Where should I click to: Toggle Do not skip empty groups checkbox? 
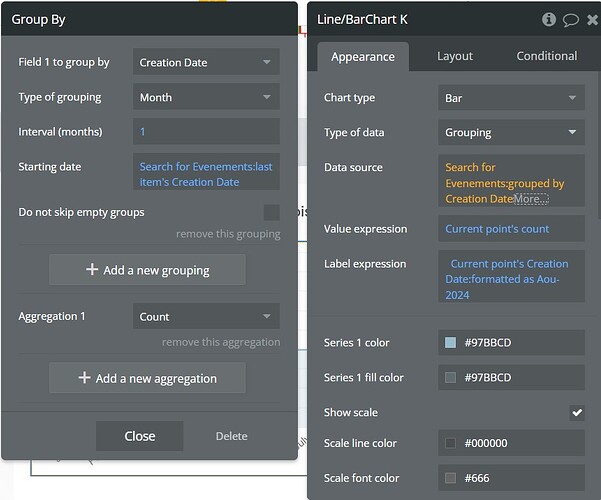272,212
